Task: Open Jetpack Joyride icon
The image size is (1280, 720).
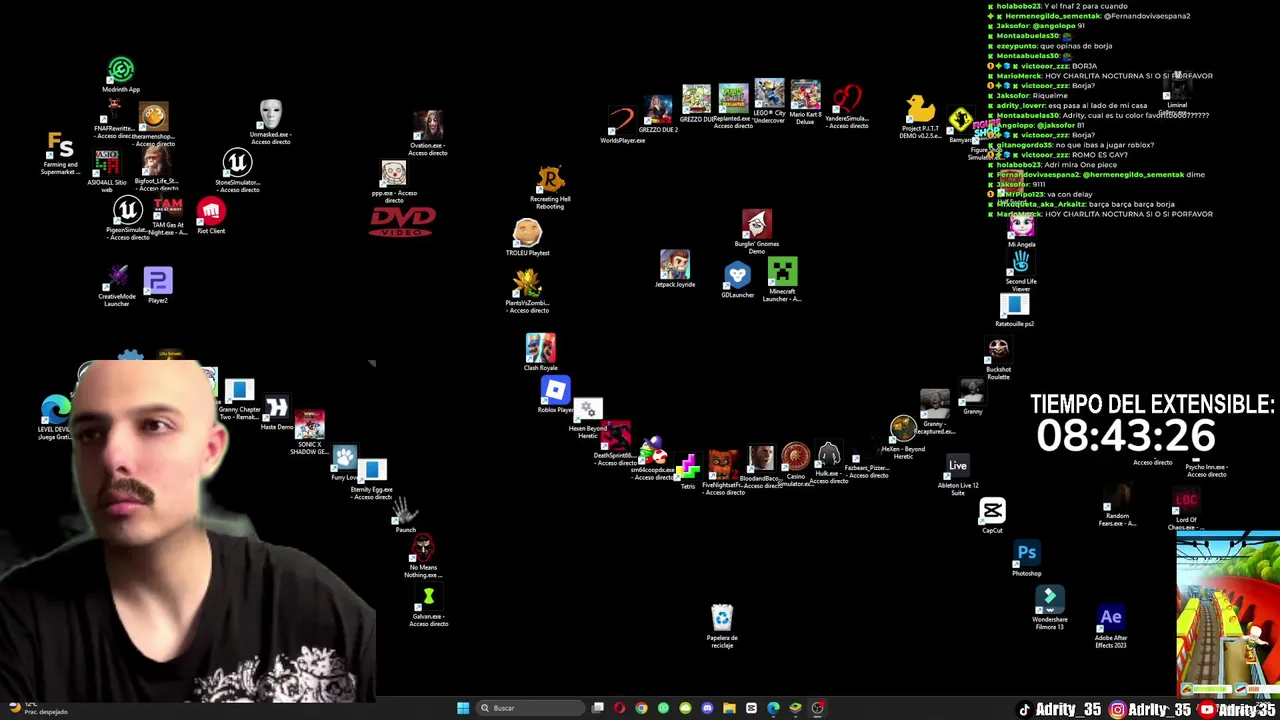Action: [675, 265]
